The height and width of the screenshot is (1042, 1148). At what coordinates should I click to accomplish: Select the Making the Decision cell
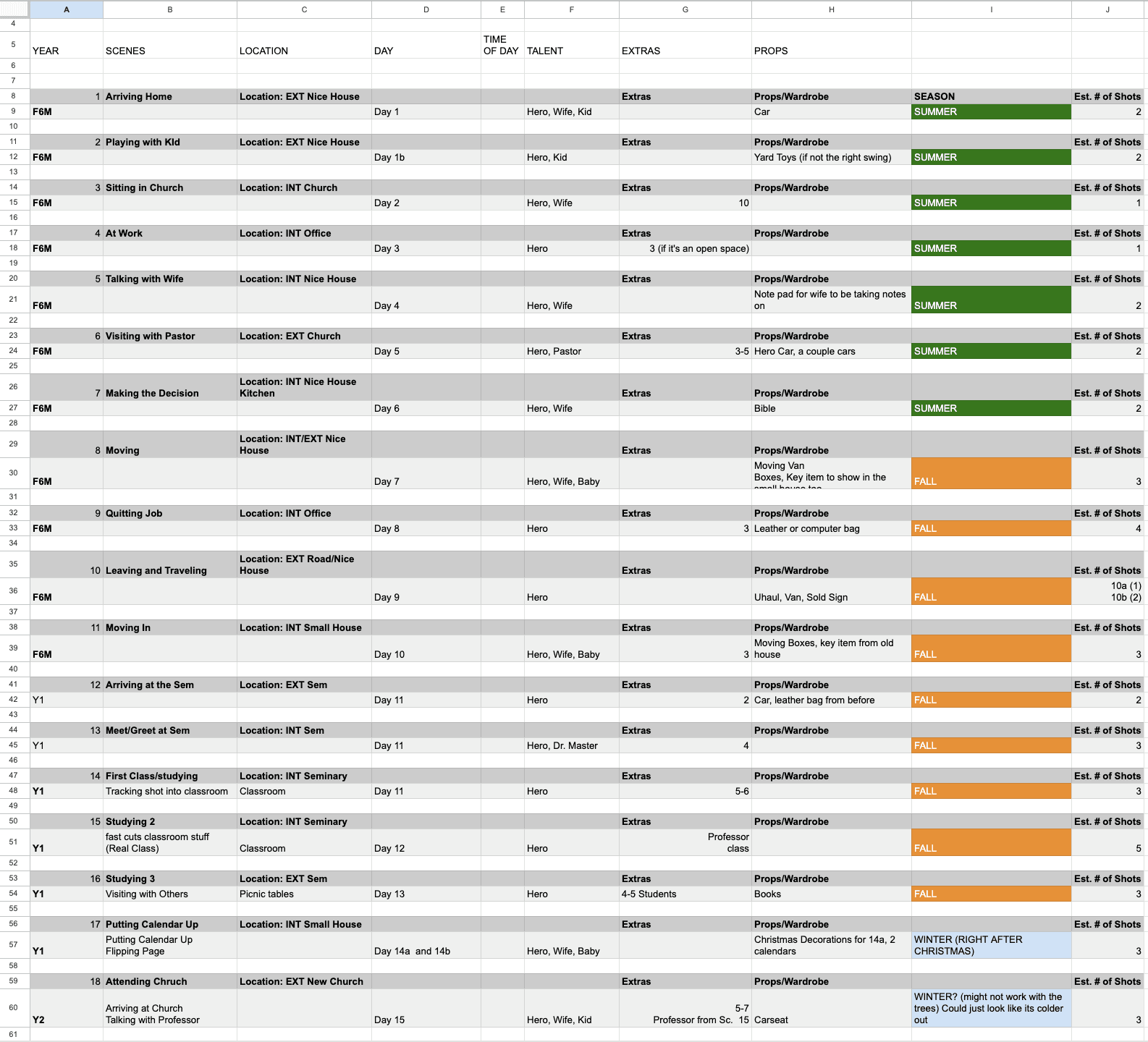point(170,387)
